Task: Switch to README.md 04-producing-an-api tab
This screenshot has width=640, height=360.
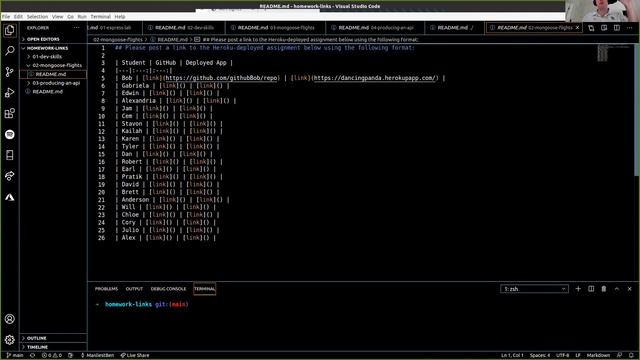Action: pyautogui.click(x=376, y=28)
